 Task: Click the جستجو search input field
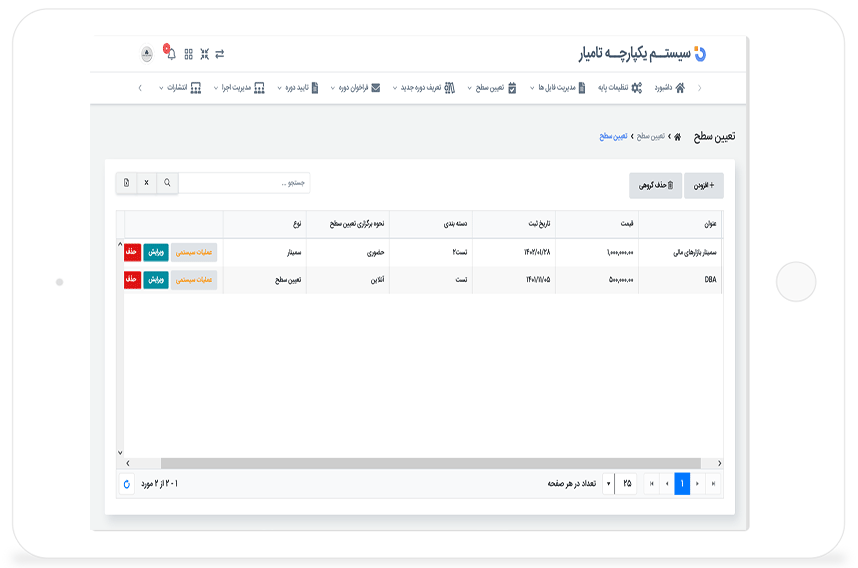coord(244,183)
